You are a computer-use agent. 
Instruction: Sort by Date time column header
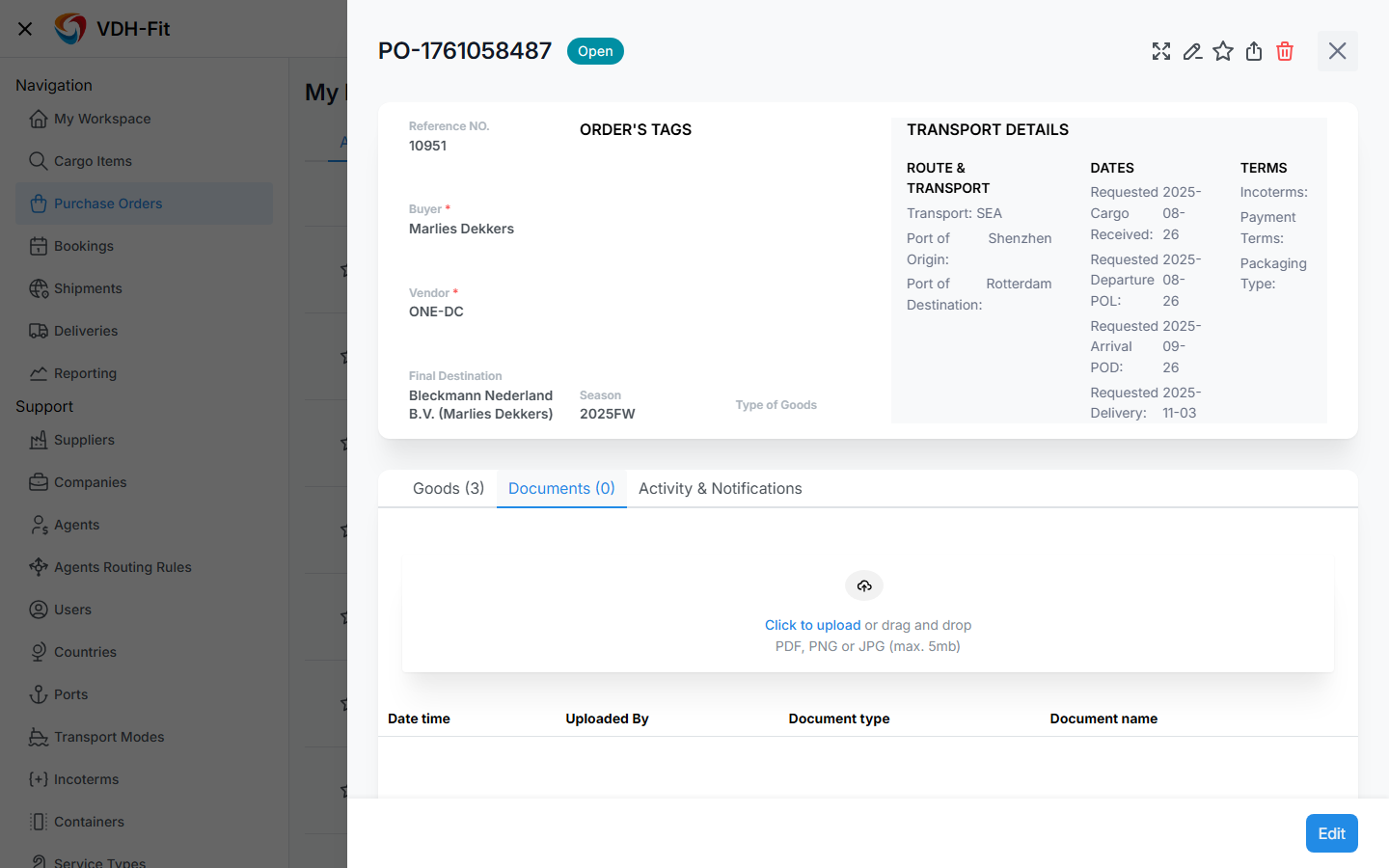[419, 719]
